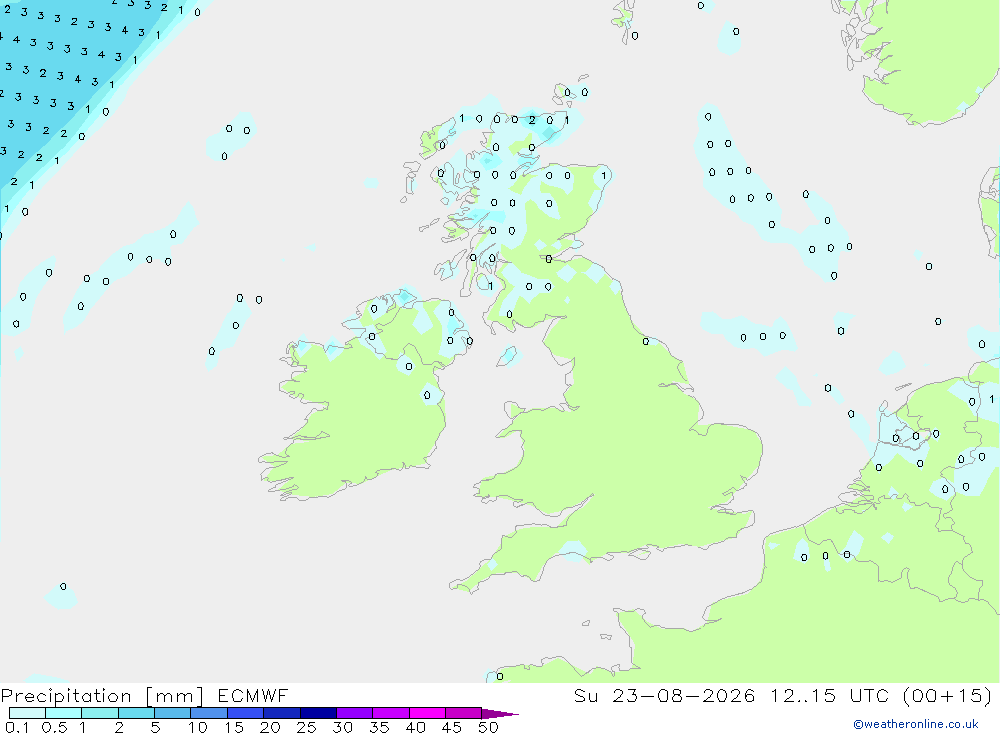Pick the dark navy 25 mm legend swatch
Viewport: 1000px width, 733px height.
click(318, 713)
